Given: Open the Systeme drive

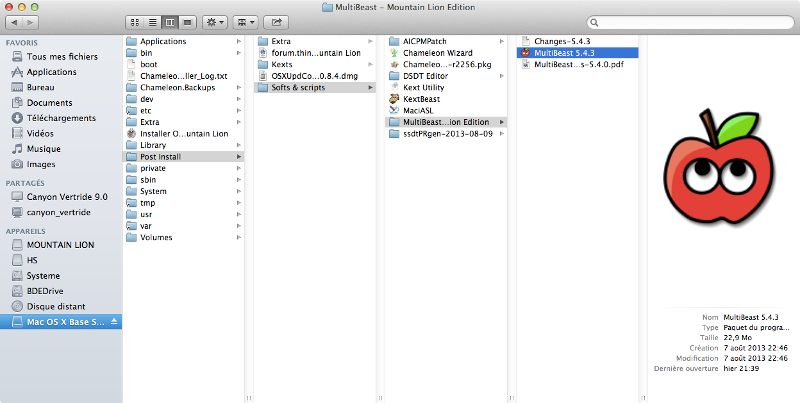Looking at the screenshot, I should (x=61, y=275).
